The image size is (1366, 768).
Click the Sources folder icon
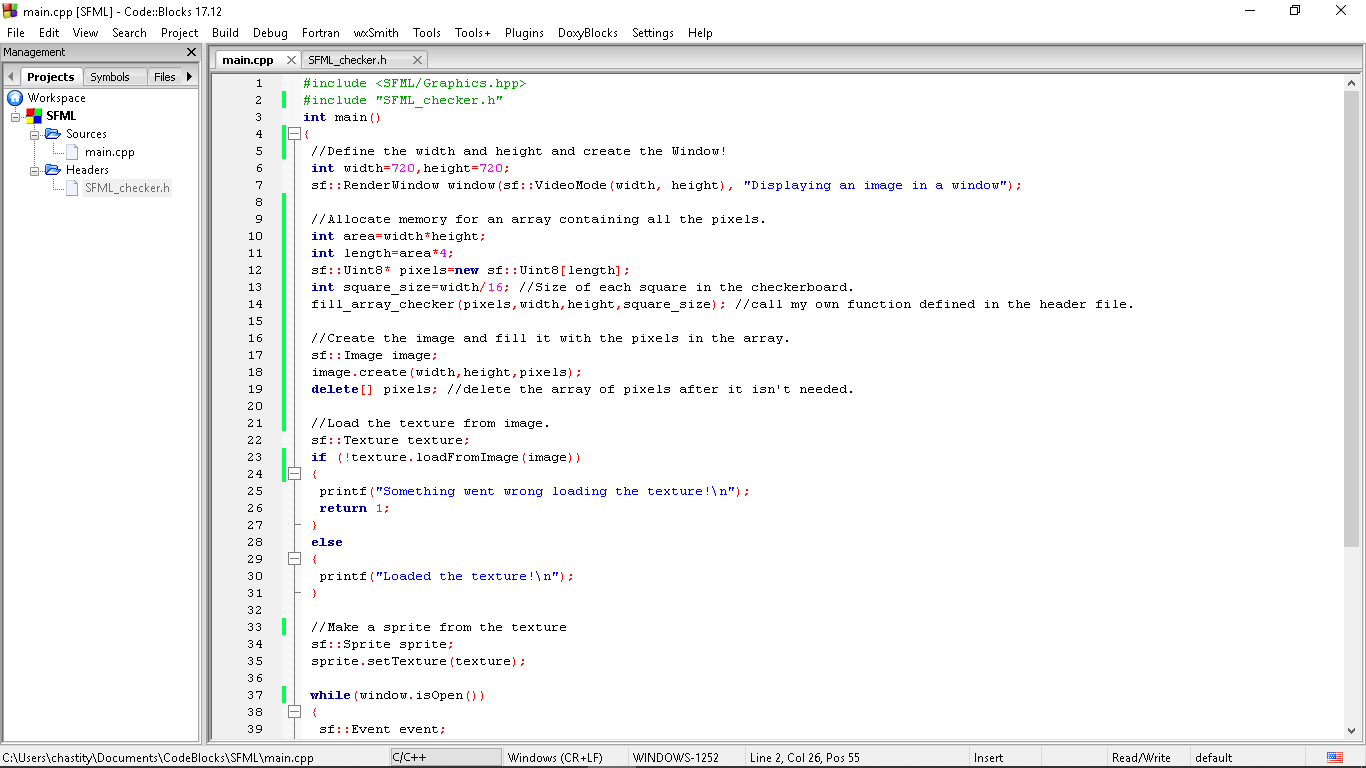[x=53, y=133]
